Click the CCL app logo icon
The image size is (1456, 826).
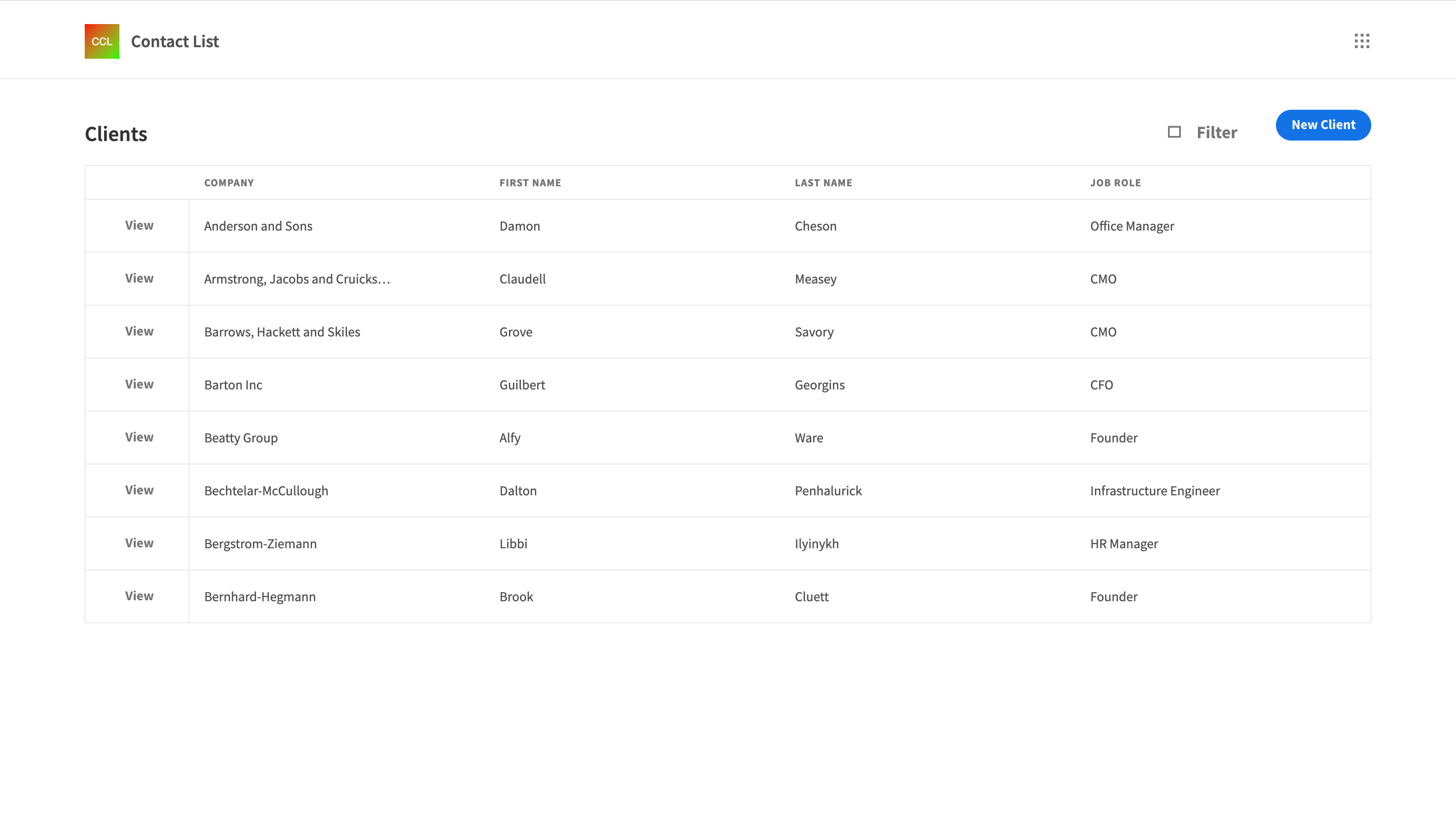pos(101,41)
